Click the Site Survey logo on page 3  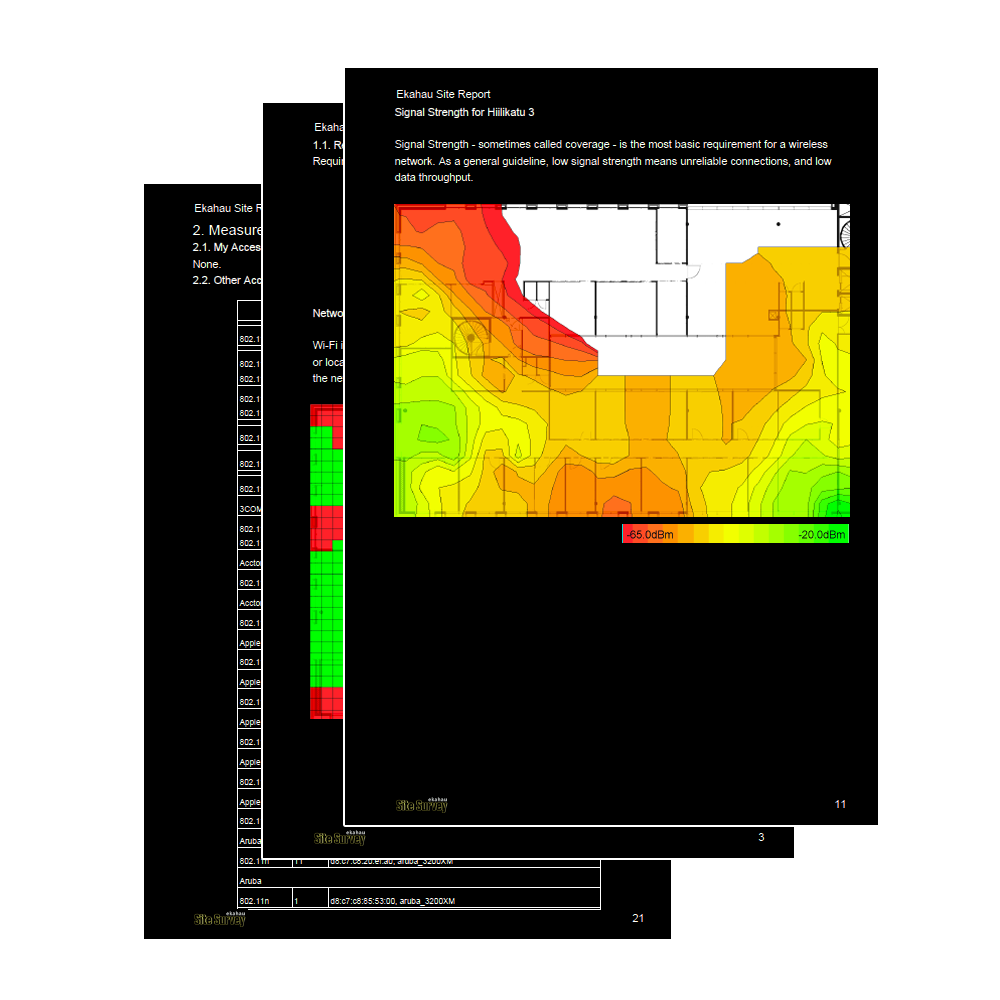(x=340, y=837)
